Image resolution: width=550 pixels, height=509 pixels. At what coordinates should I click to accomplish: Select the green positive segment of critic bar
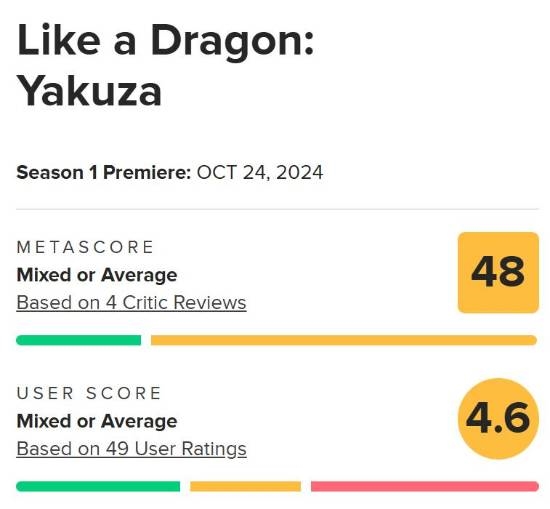79,340
